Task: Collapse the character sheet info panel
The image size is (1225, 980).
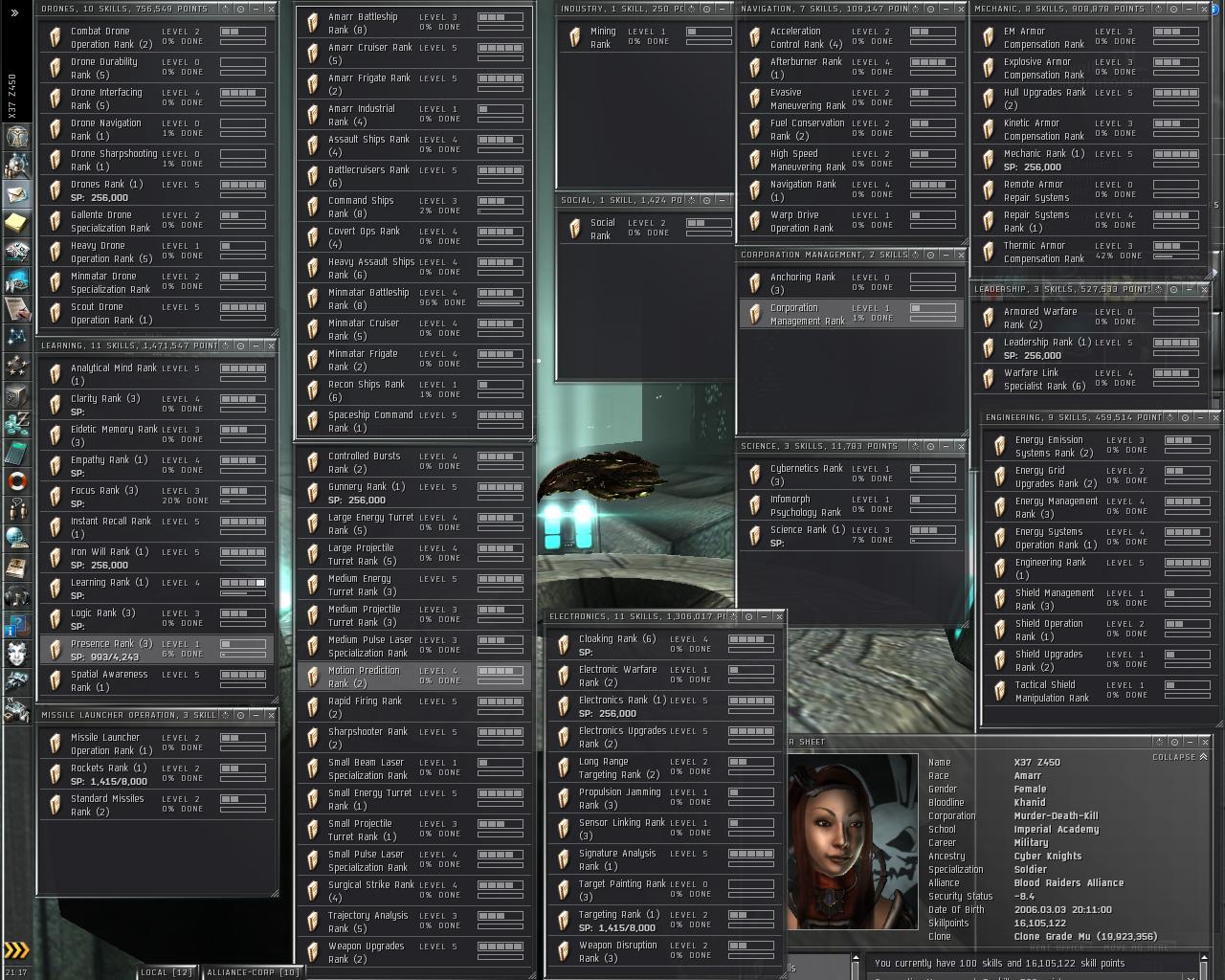Action: (x=1179, y=757)
